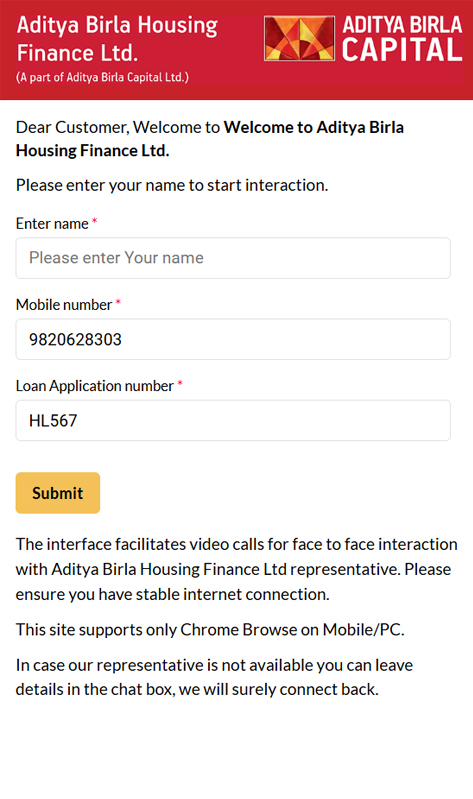Click the Aditya Birla Housing Finance Ltd. header title
473x799 pixels.
click(x=117, y=39)
